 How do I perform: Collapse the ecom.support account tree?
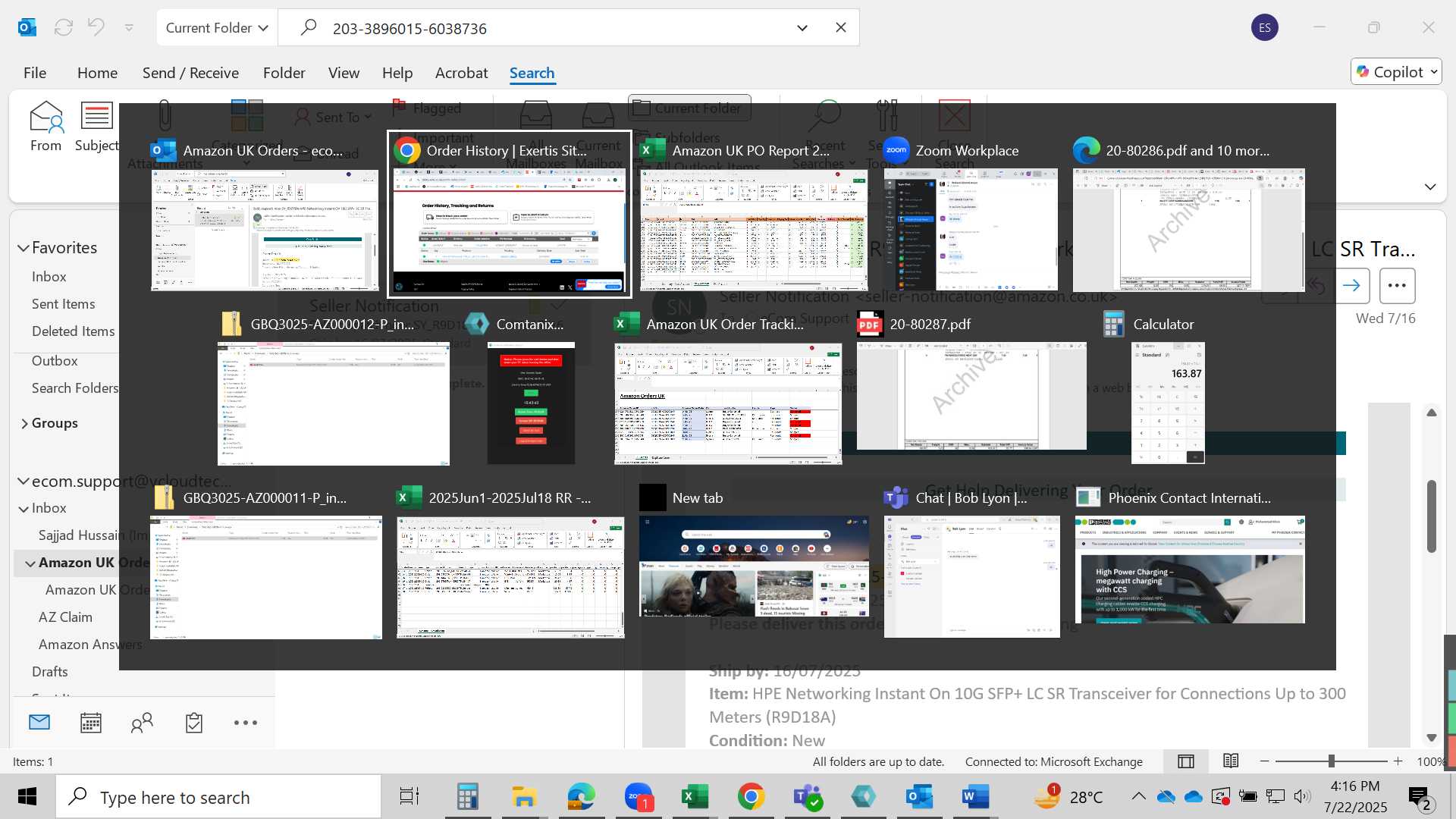[24, 482]
